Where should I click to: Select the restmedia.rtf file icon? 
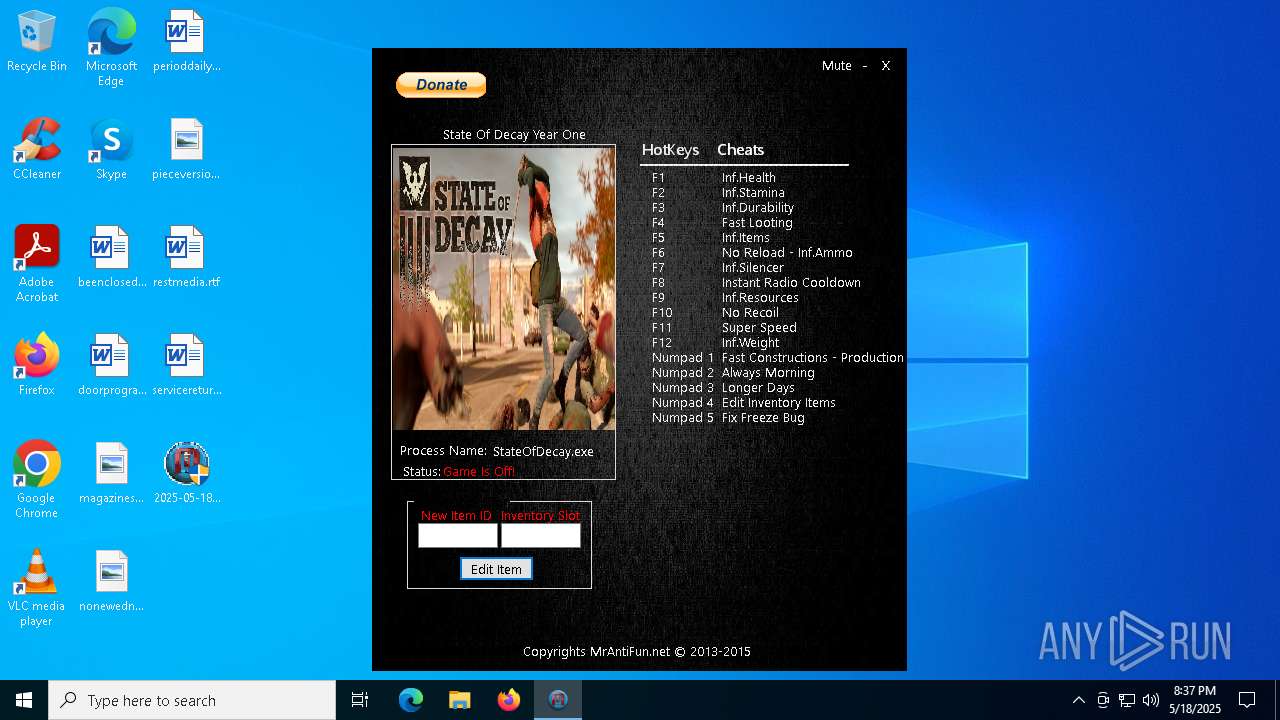186,258
